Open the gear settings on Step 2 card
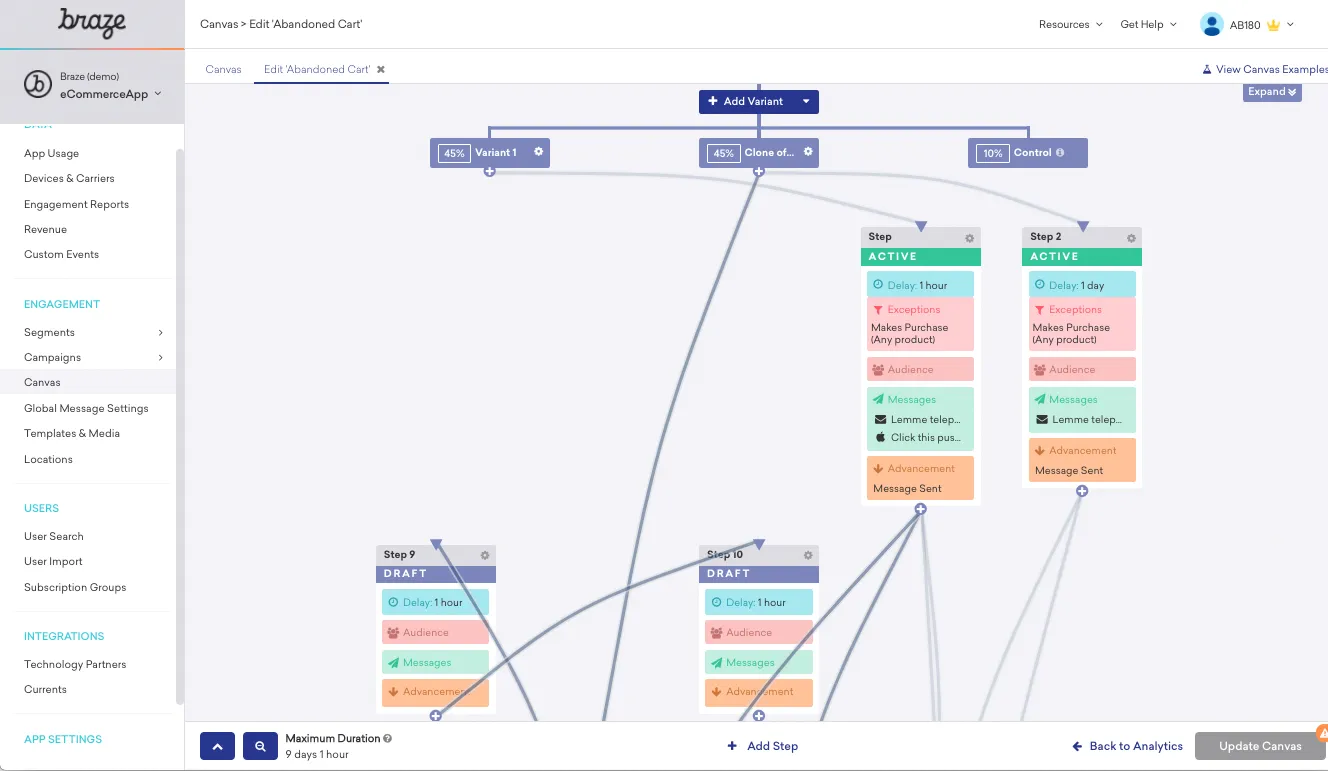Screen dimensions: 1328x771 [1130, 237]
